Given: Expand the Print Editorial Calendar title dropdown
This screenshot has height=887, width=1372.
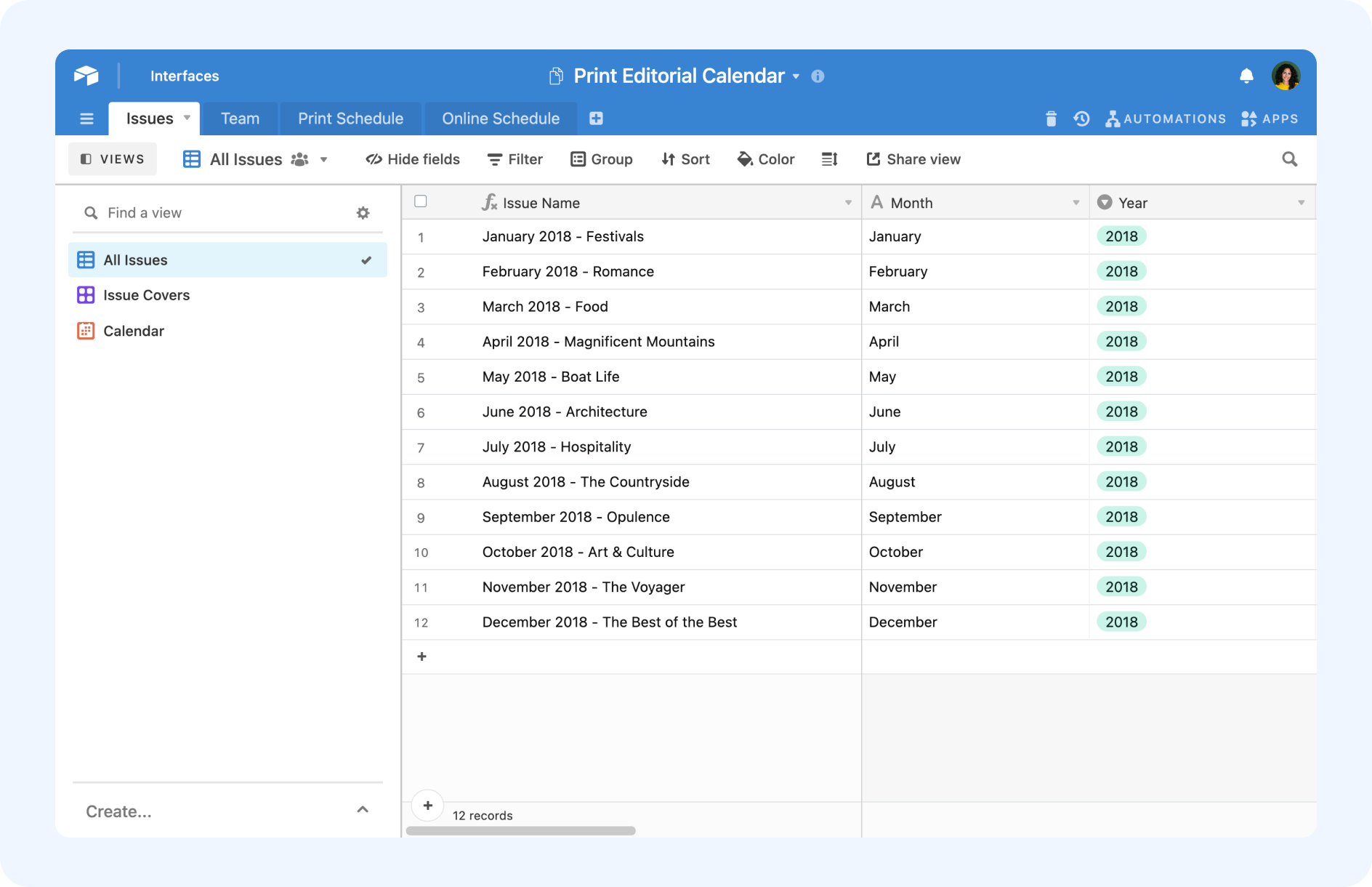Looking at the screenshot, I should pyautogui.click(x=796, y=76).
